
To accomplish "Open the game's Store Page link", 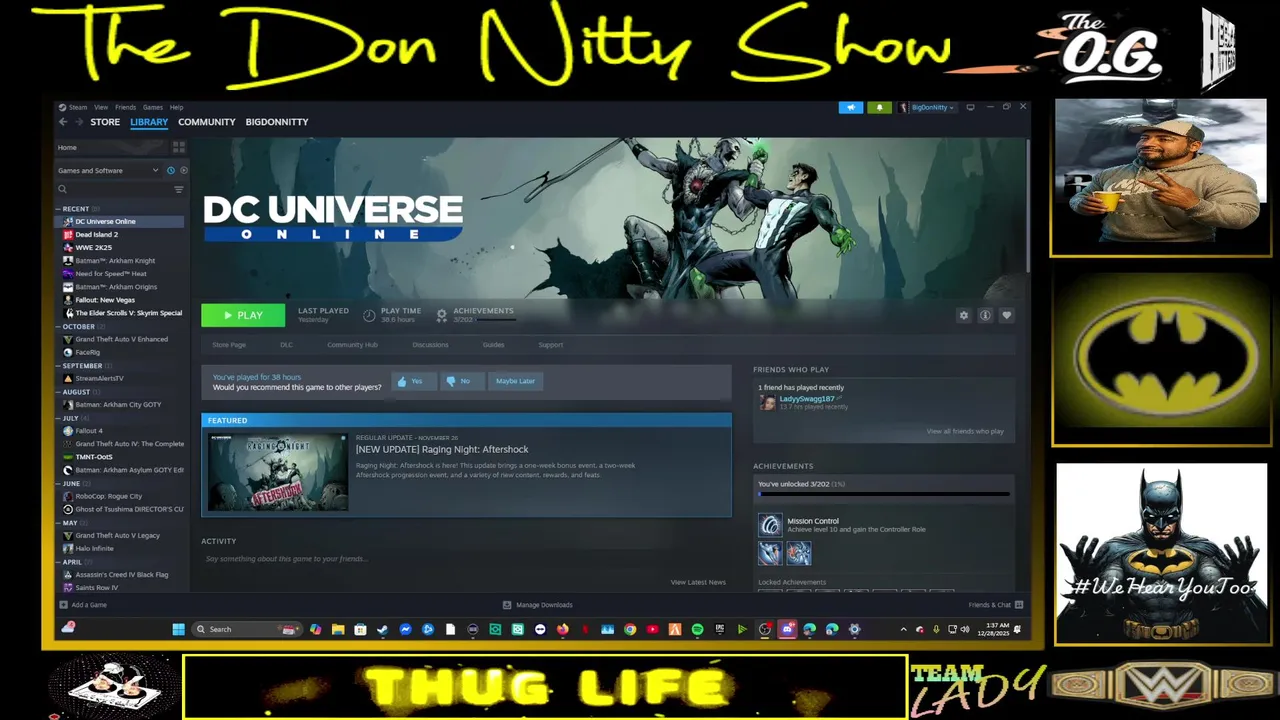I will coord(229,345).
